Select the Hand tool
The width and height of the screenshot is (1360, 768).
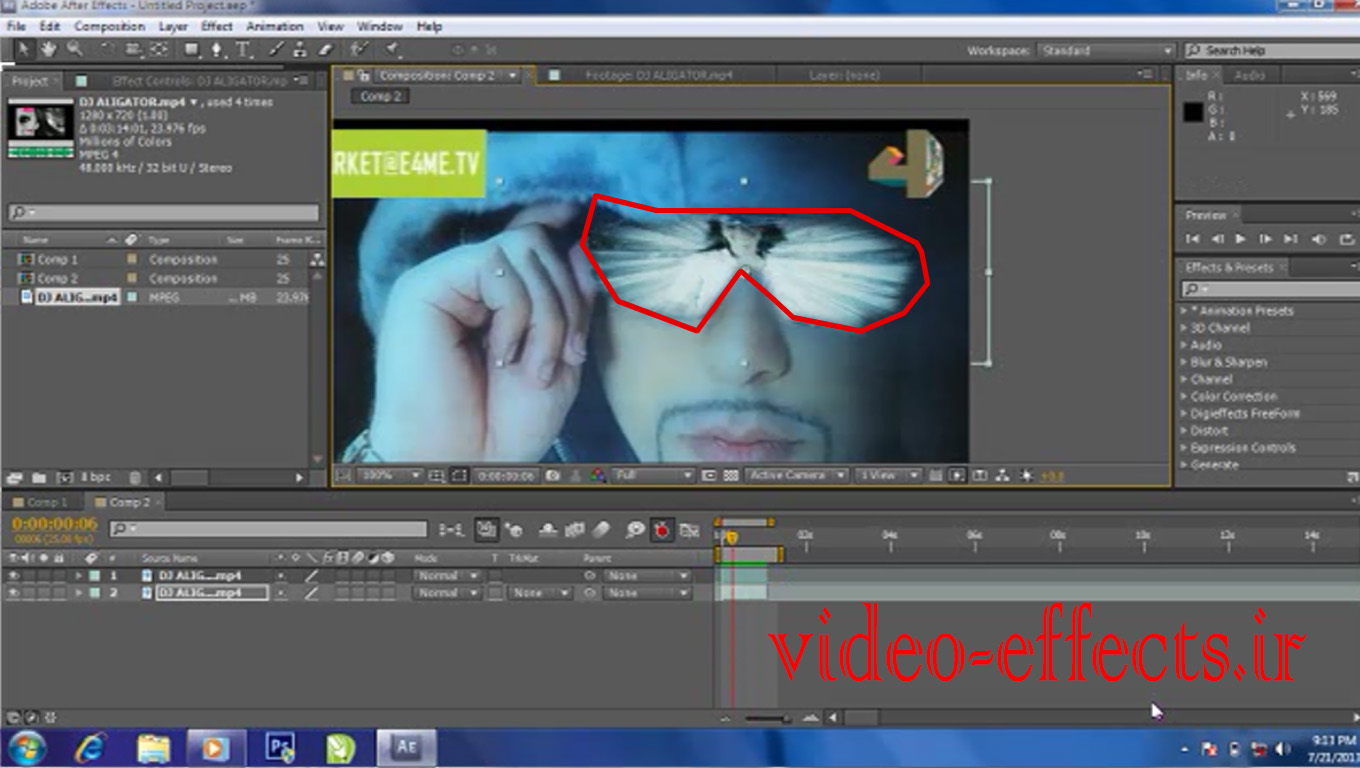pyautogui.click(x=48, y=49)
